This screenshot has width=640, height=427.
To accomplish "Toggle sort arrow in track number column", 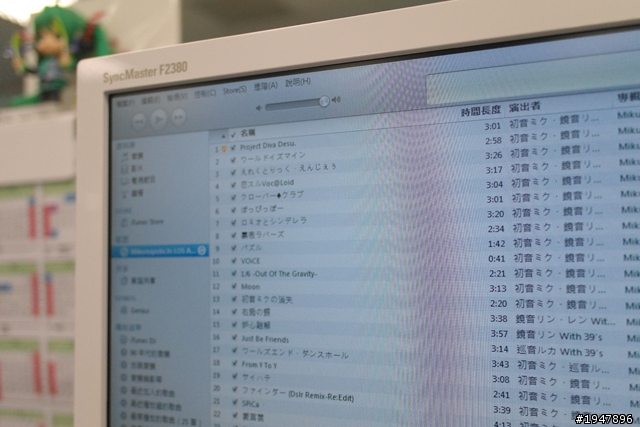I will tap(223, 136).
